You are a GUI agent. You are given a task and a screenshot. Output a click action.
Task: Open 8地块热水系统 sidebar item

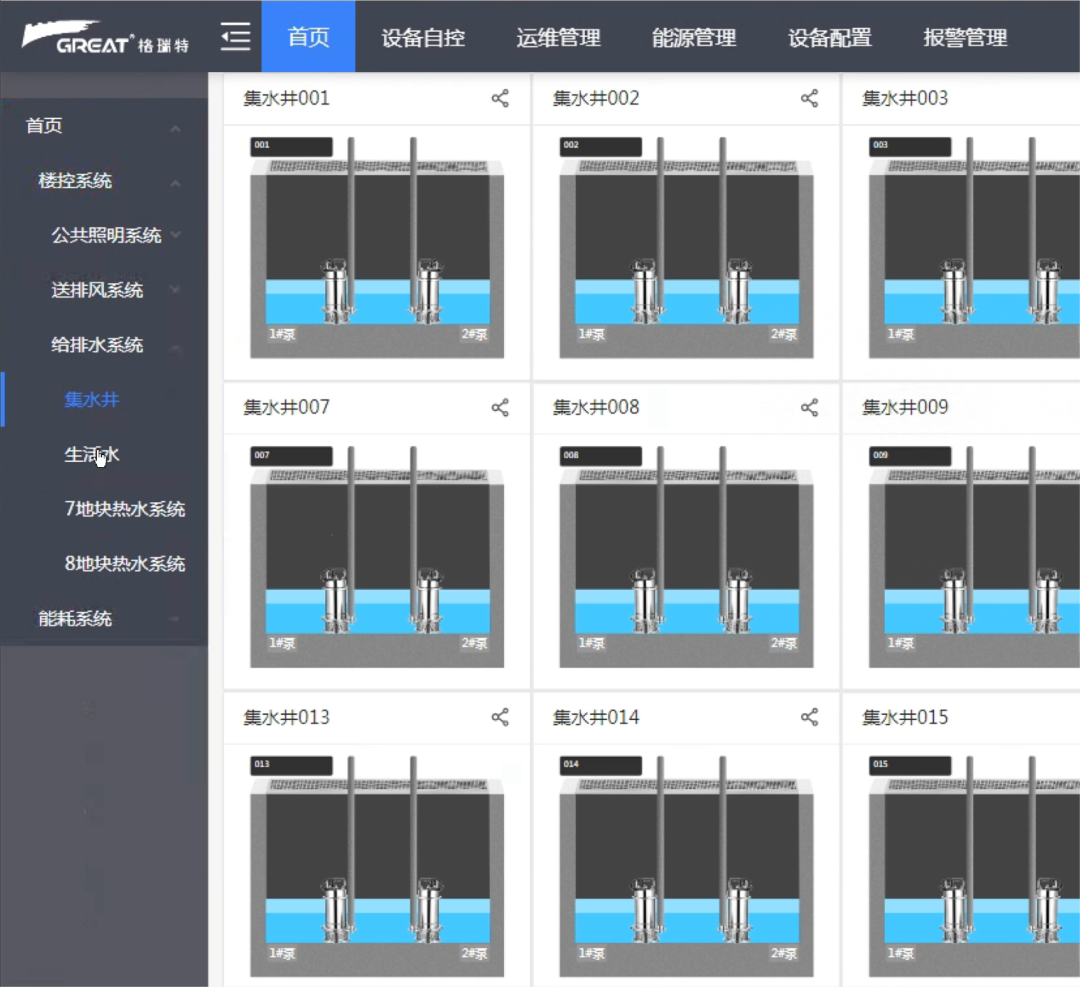(125, 564)
